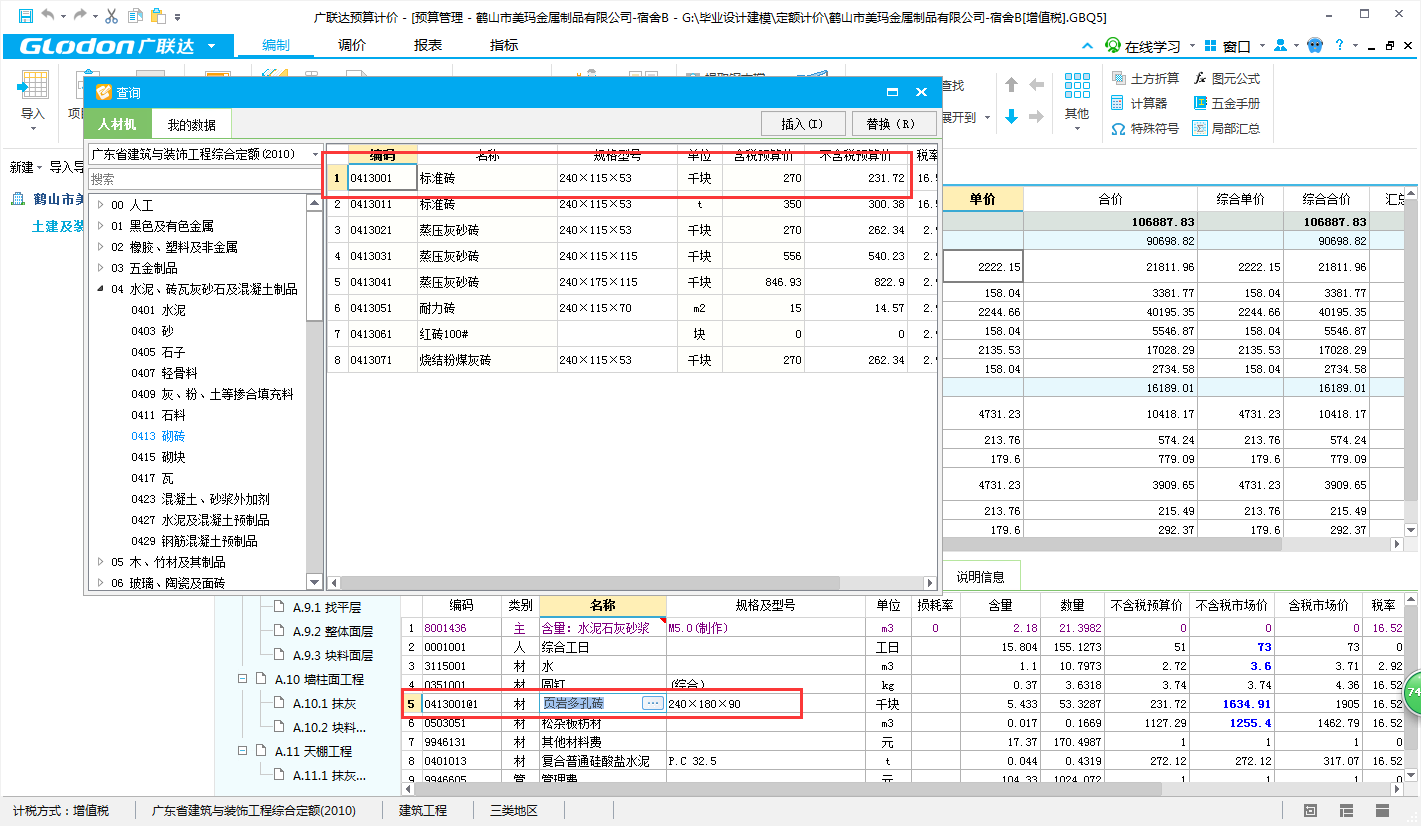The height and width of the screenshot is (826, 1421).
Task: Switch to the 报表 ribbon tab
Action: click(428, 46)
